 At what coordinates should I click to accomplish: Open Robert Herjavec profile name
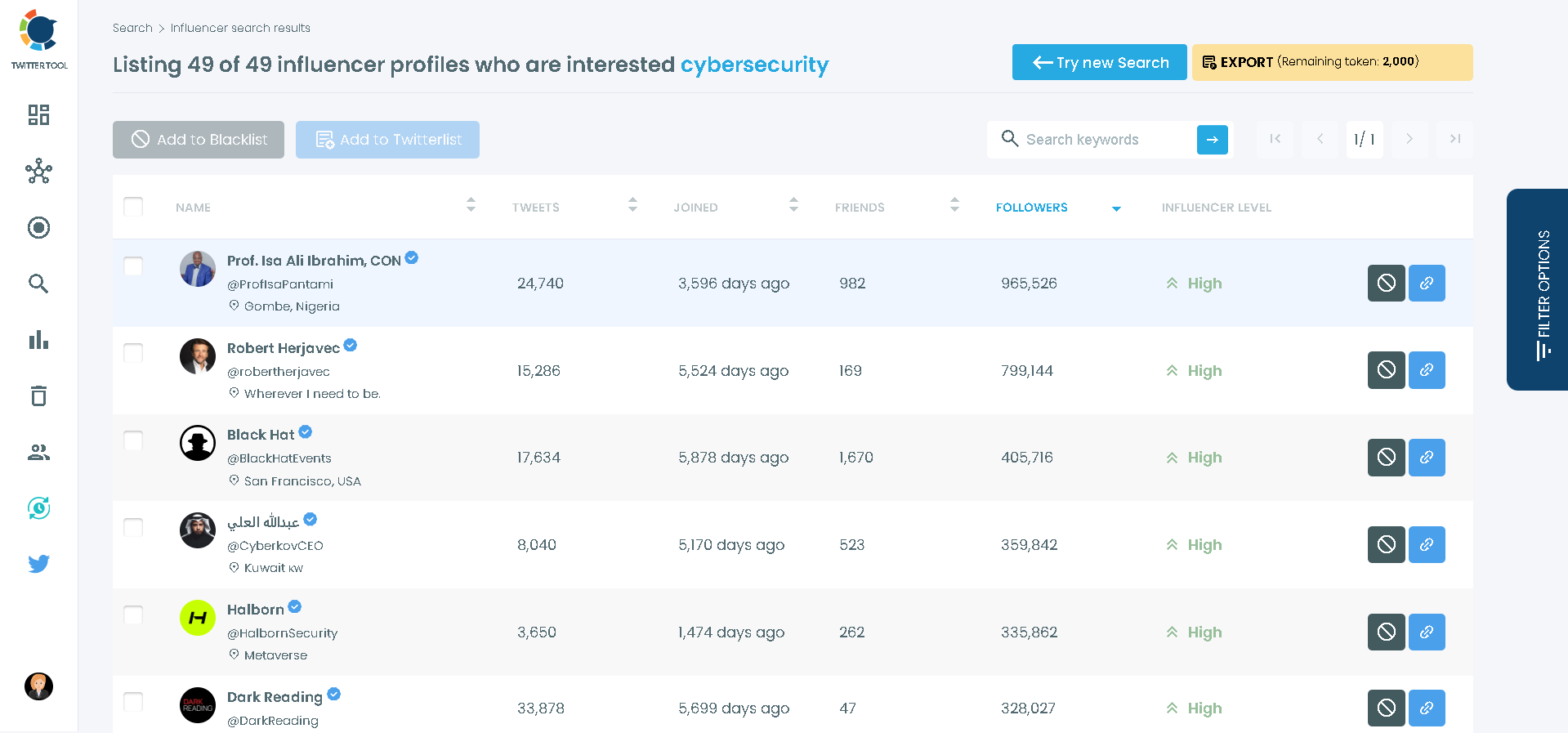[x=284, y=348]
